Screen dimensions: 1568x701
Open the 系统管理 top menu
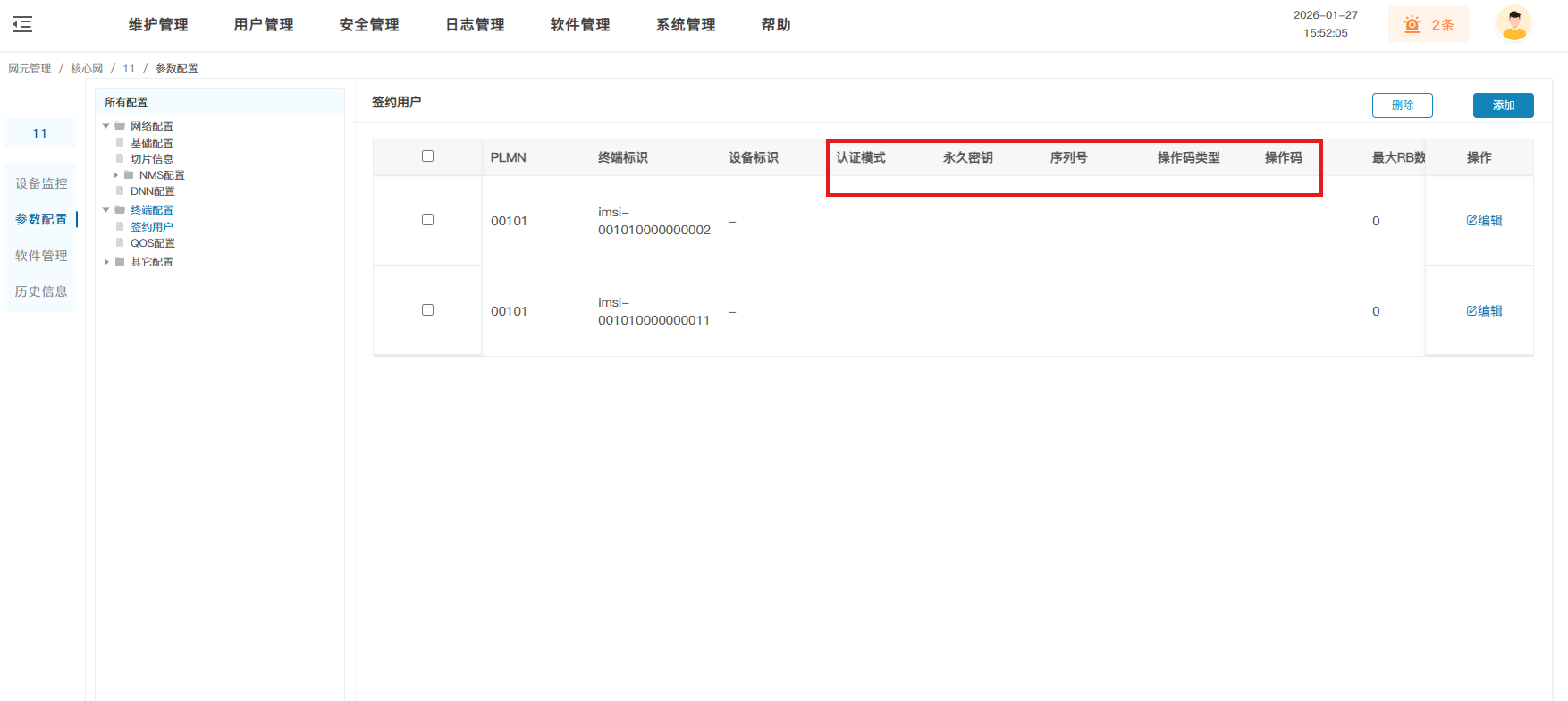click(686, 25)
